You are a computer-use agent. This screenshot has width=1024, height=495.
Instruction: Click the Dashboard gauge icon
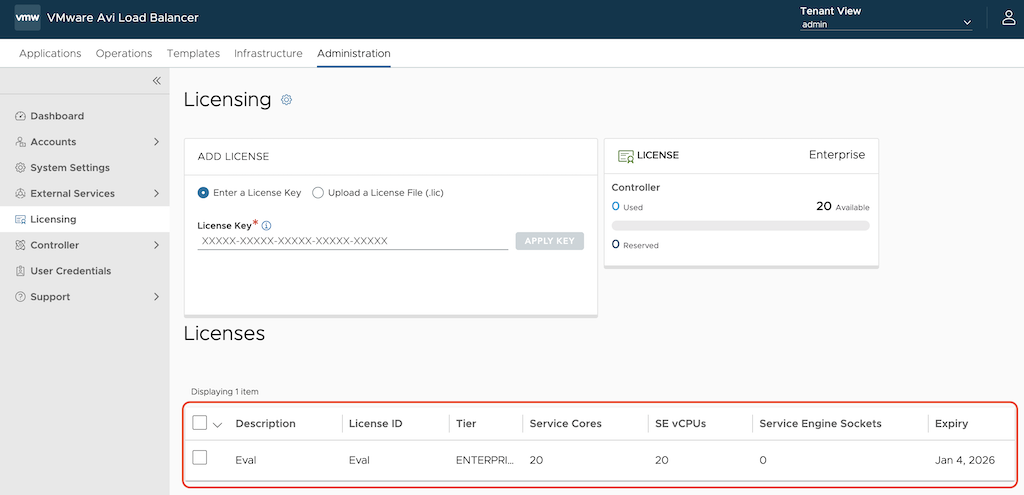click(20, 116)
